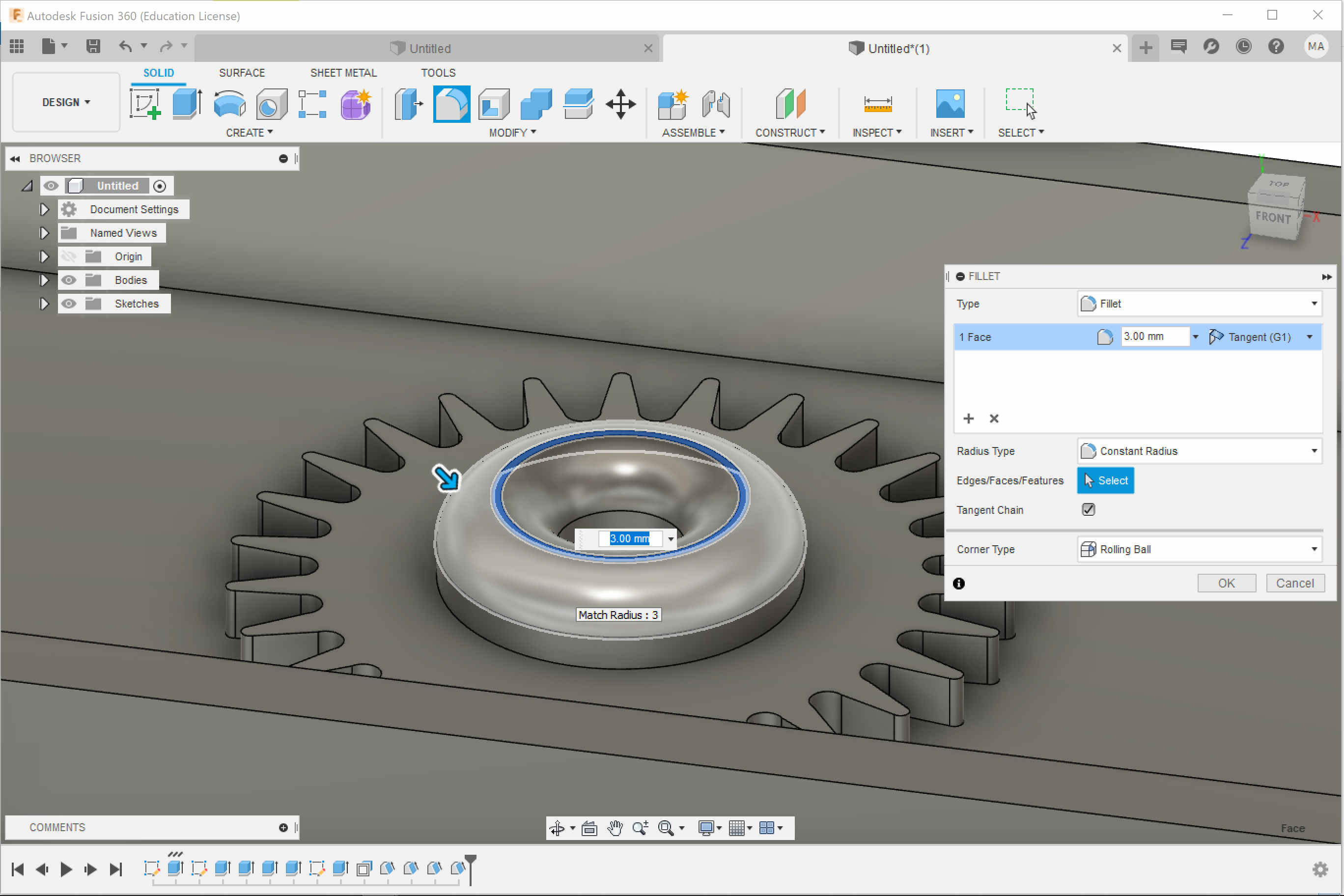Open the Measure tool in Inspect
Screen dimensions: 1344x896
(877, 104)
